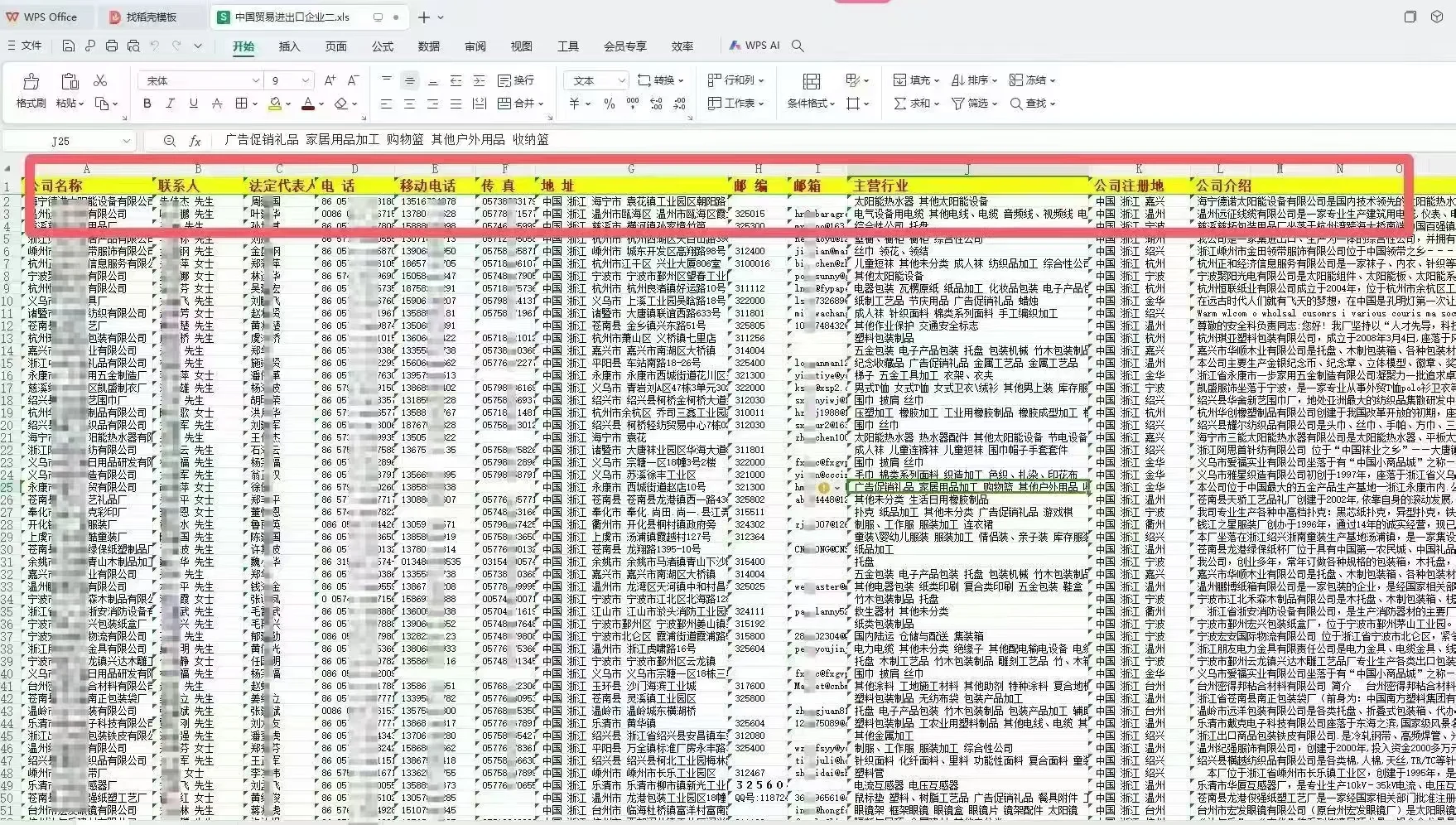Viewport: 1456px width, 825px height.
Task: Select the format painter (格式刷) tool
Action: click(x=30, y=89)
